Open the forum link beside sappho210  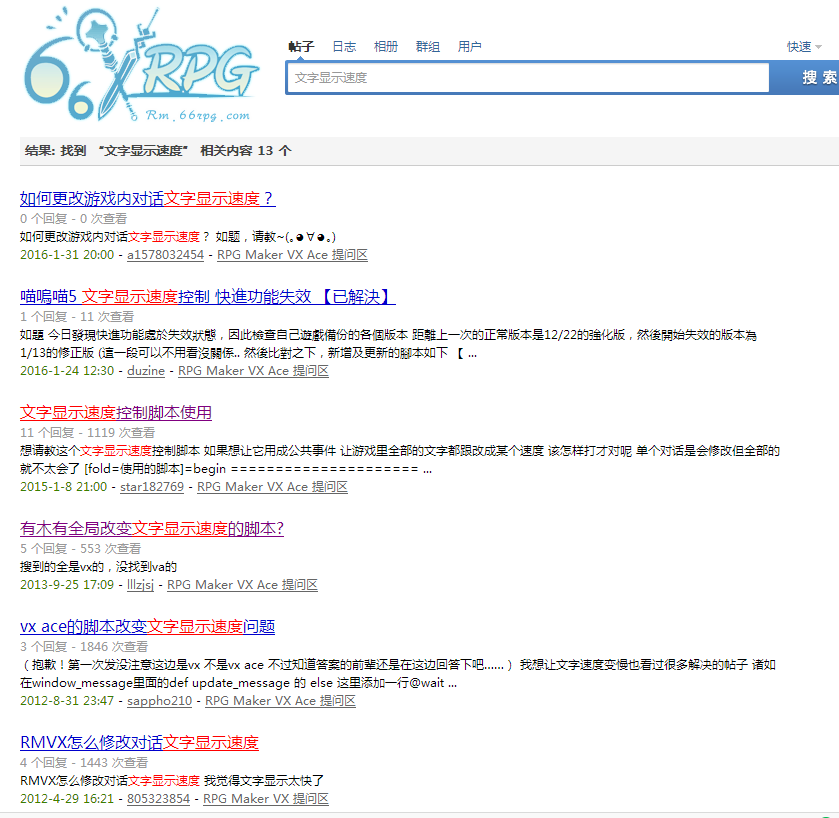click(x=280, y=701)
